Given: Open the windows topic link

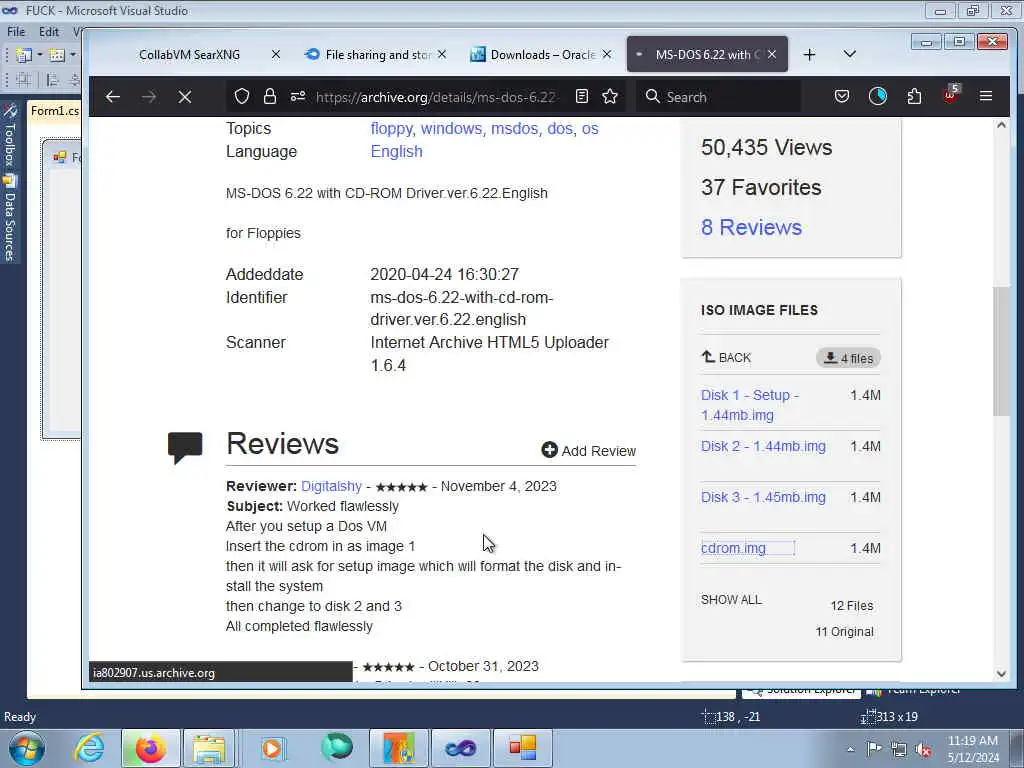Looking at the screenshot, I should pos(451,129).
